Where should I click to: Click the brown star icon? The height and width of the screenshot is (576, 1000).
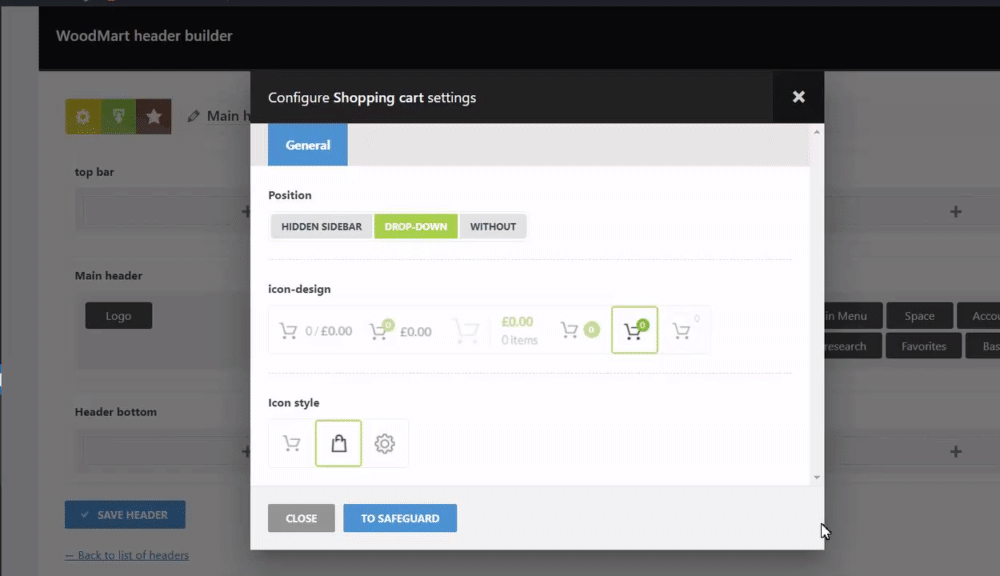154,116
